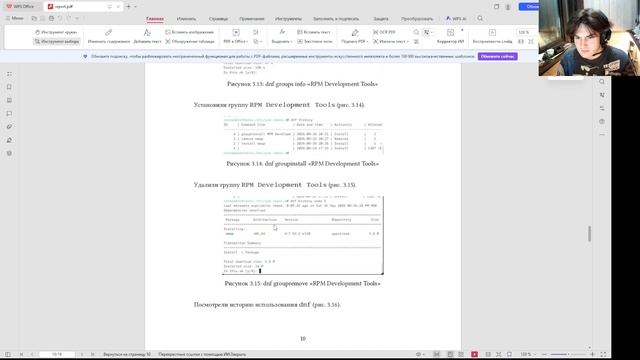The height and width of the screenshot is (360, 640).
Task: Switch to the Page ribbon tab
Action: click(218, 19)
